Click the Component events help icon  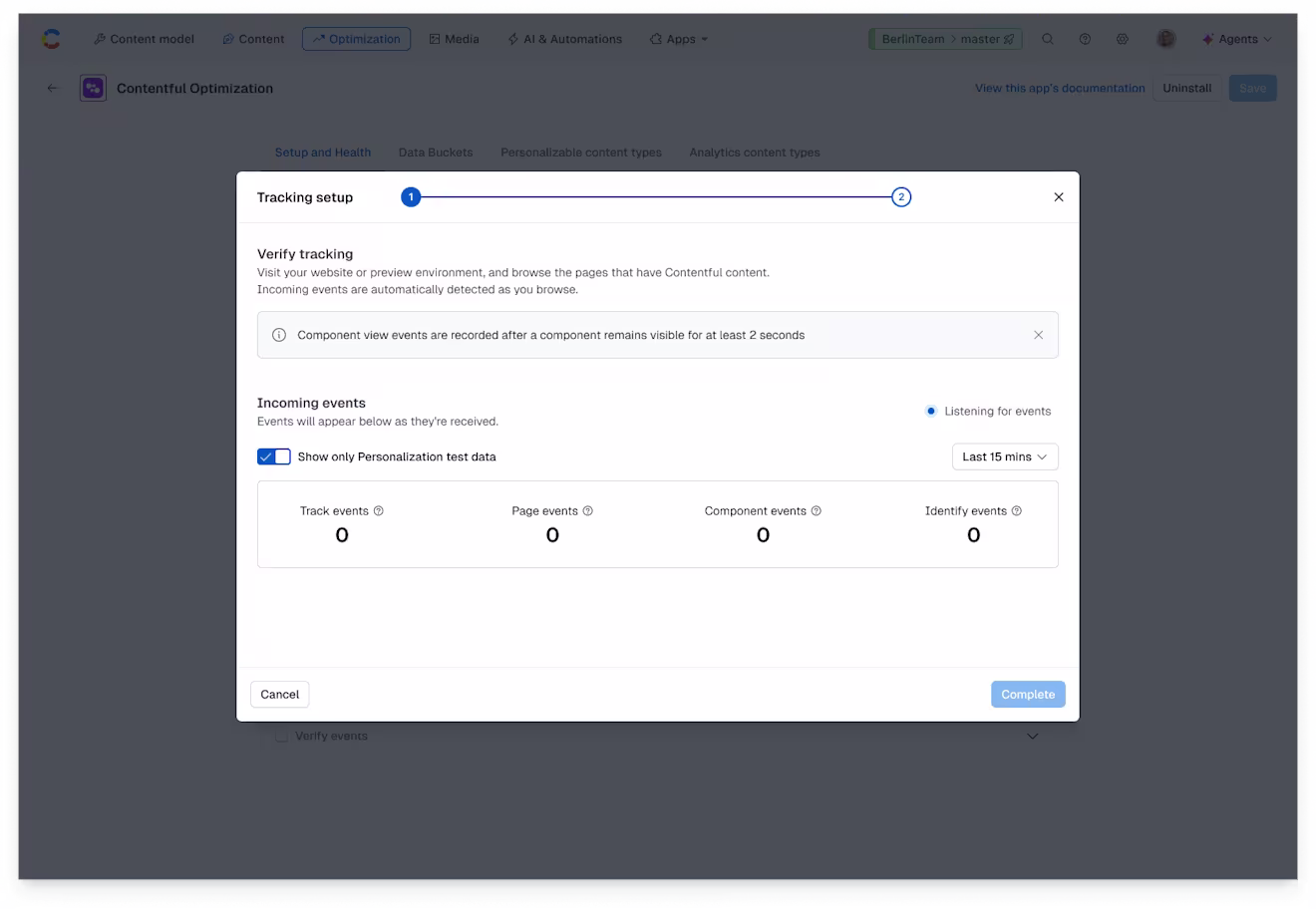pos(817,510)
